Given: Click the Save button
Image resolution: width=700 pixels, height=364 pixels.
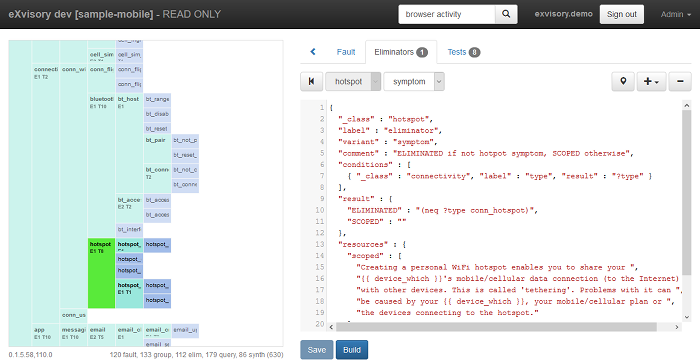Looking at the screenshot, I should 317,350.
